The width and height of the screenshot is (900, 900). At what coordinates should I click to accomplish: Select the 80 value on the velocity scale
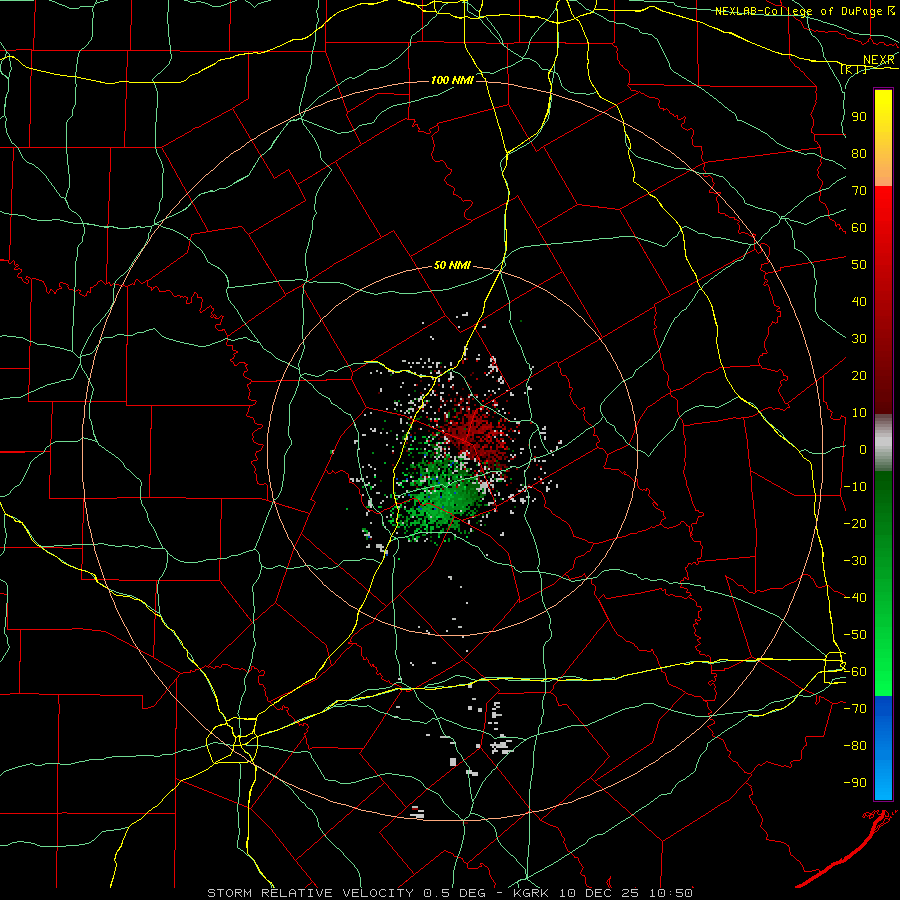(859, 153)
